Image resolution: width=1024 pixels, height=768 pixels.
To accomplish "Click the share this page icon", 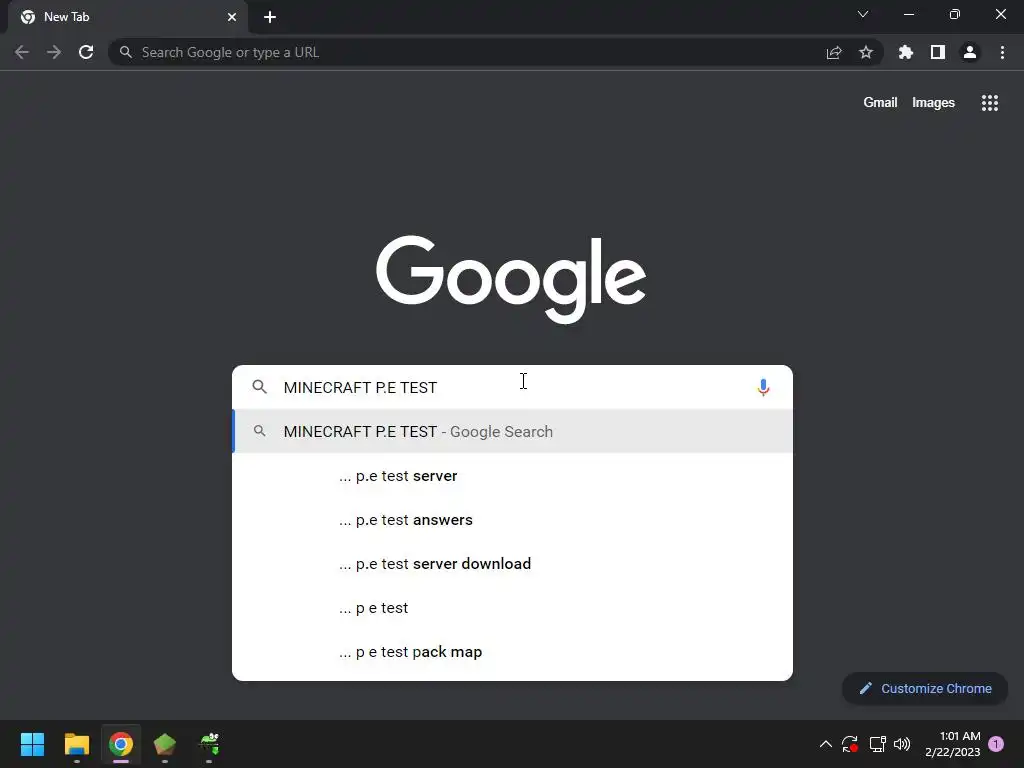I will 834,52.
